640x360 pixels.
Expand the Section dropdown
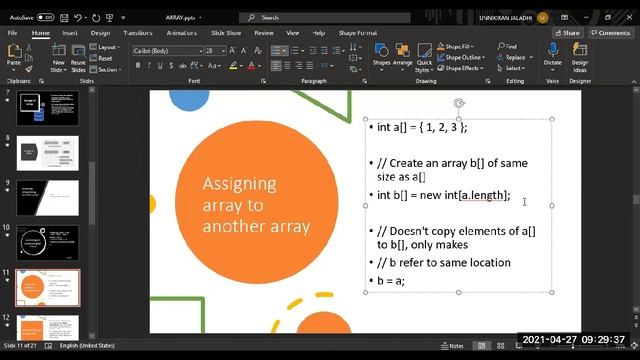pos(105,69)
